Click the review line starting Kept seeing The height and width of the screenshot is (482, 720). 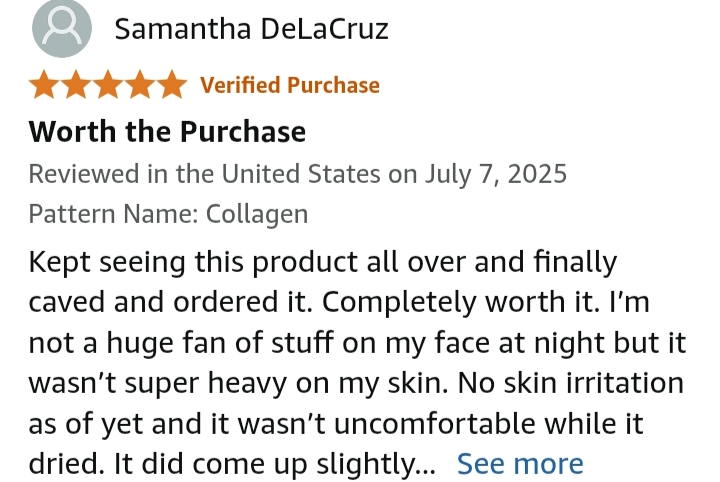point(323,263)
